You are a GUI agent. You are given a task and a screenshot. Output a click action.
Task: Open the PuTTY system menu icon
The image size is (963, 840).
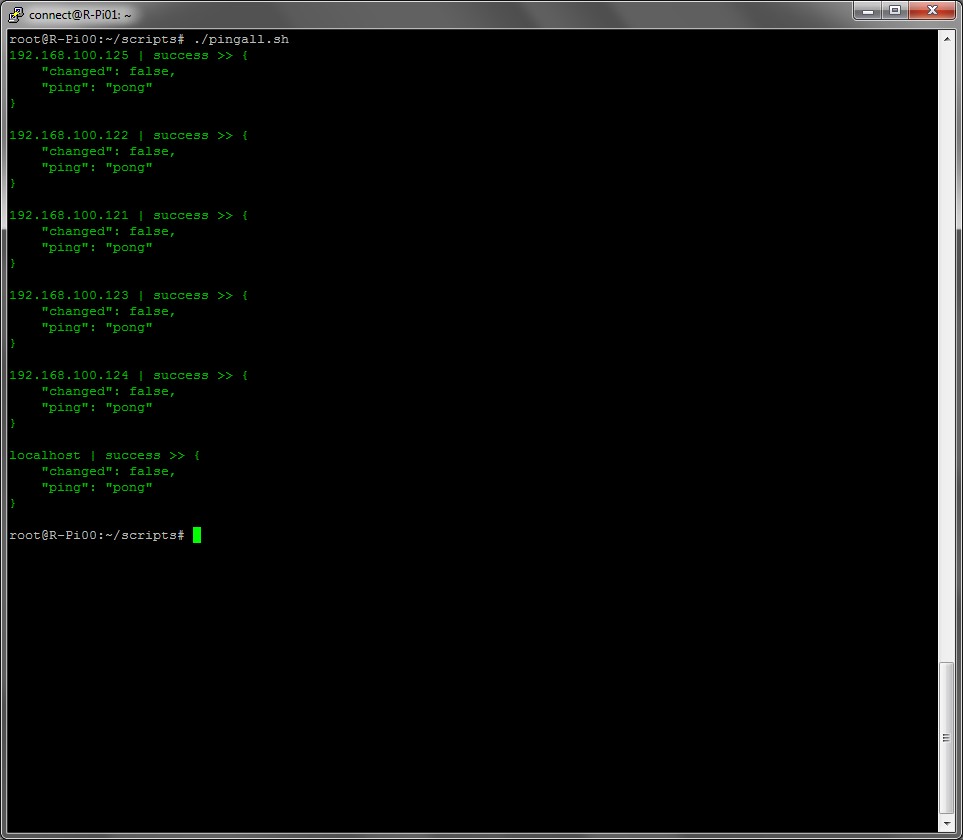pos(16,14)
